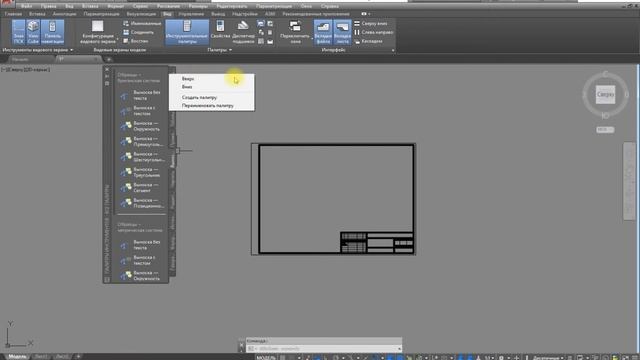Viewport: 640px width, 360px height.
Task: Toggle the Панель навигации button
Action: tap(52, 32)
